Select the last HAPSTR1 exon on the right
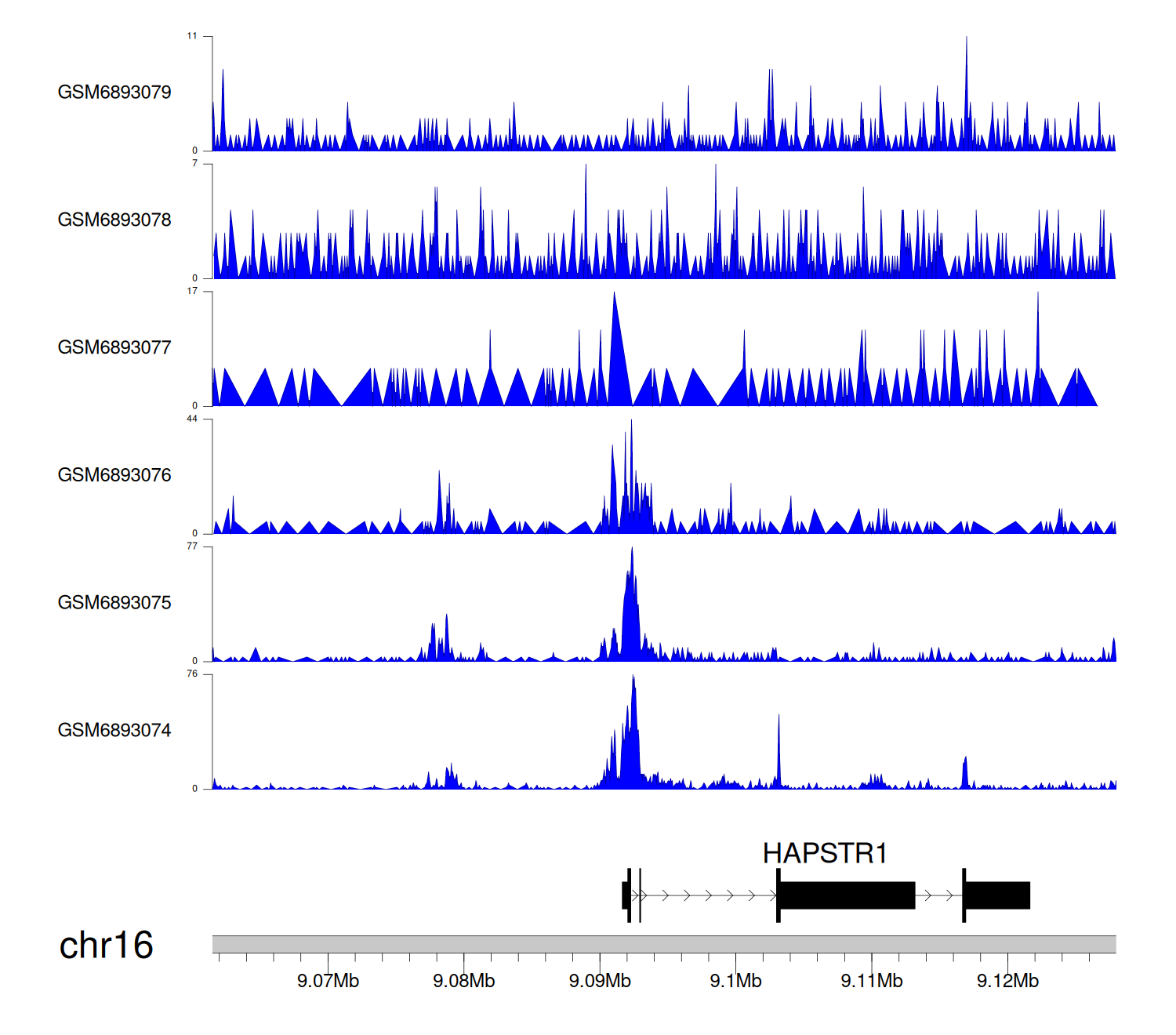This screenshot has height=1035, width=1176. [x=997, y=895]
